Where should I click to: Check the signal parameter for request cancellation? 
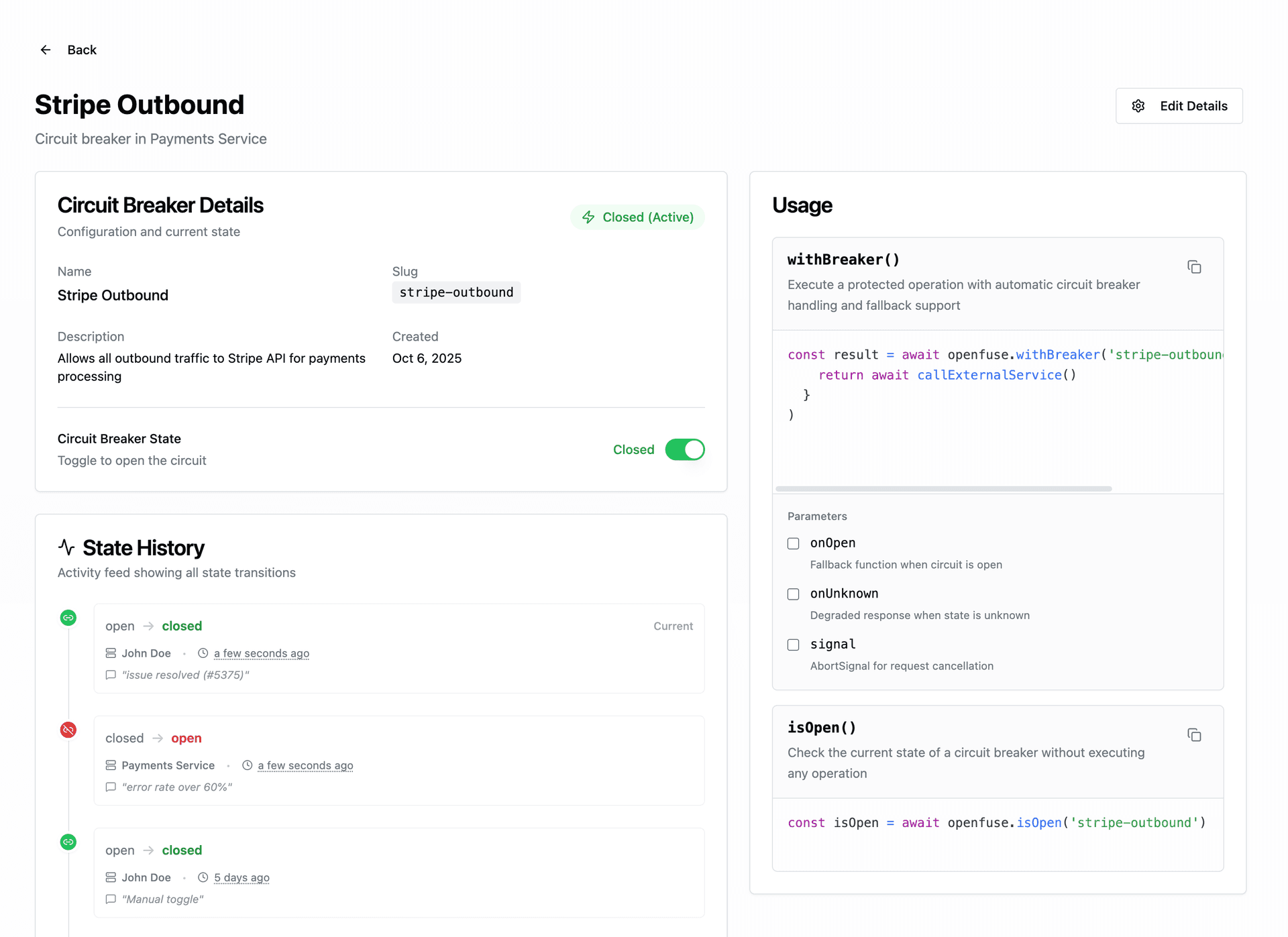[x=793, y=645]
